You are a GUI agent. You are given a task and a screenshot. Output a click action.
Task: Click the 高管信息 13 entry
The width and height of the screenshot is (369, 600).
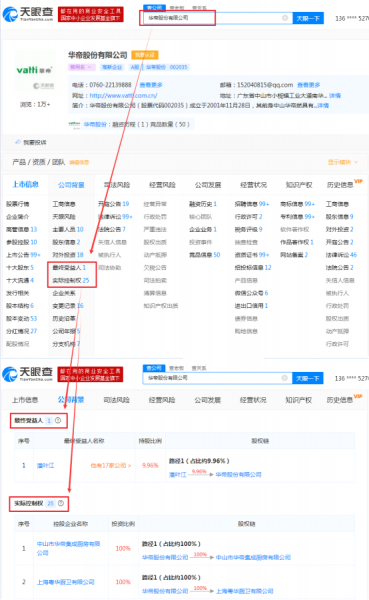pyautogui.click(x=21, y=230)
